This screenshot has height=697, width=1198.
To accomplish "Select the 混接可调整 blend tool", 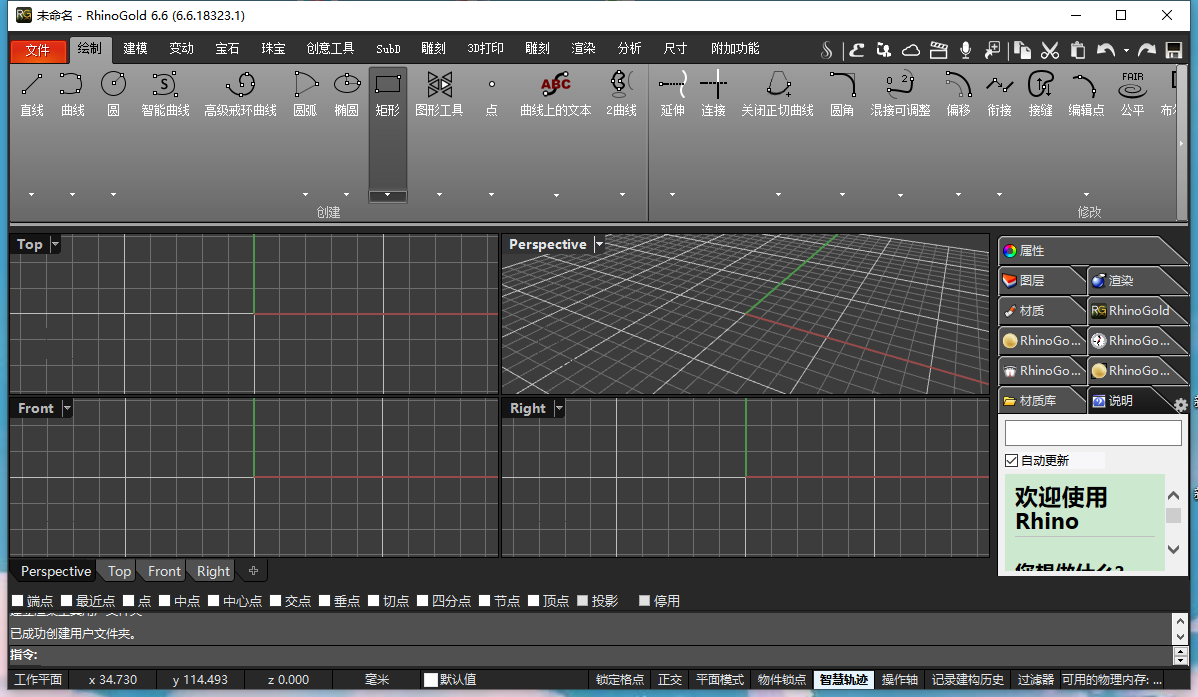I will 900,94.
